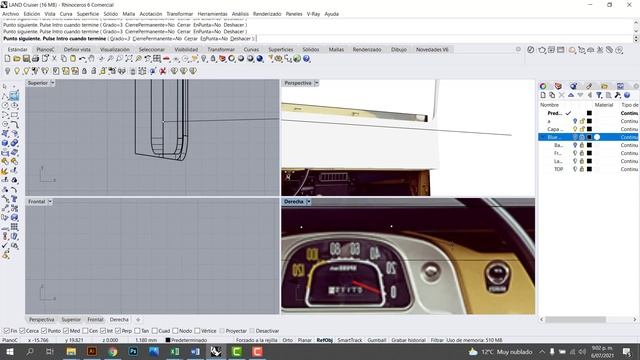Click the blue Help question mark icon
Image resolution: width=640 pixels, height=360 pixels.
click(307, 59)
